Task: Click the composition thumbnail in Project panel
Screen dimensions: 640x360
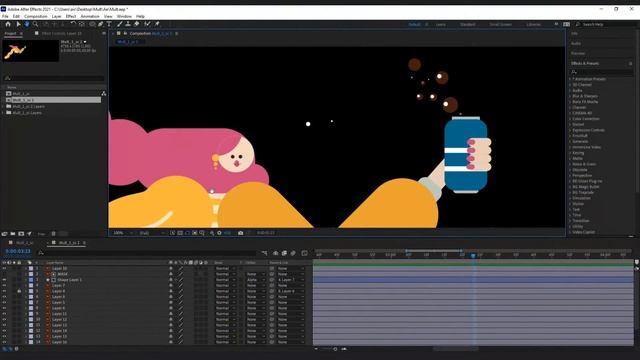Action: point(31,51)
